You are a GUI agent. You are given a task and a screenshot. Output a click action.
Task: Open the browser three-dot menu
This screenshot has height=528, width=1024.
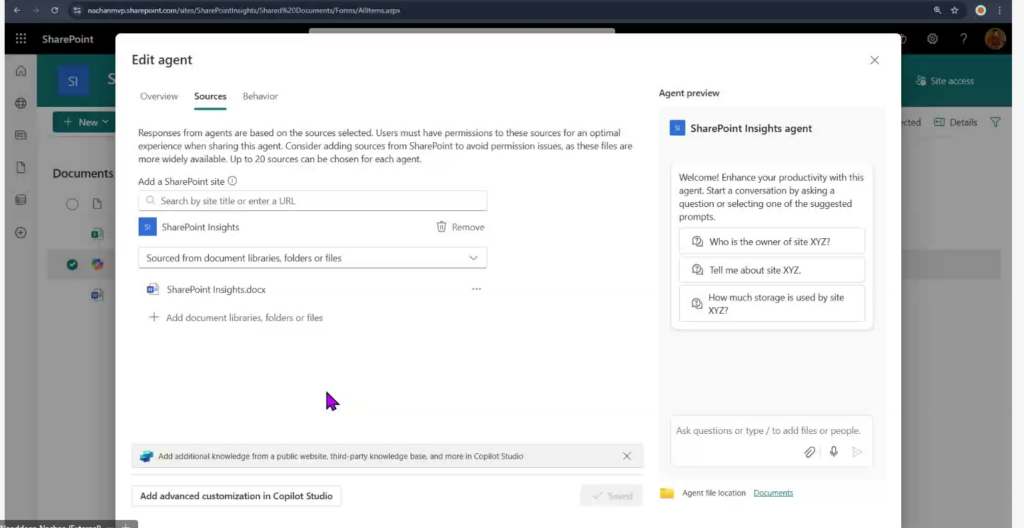[x=1000, y=10]
